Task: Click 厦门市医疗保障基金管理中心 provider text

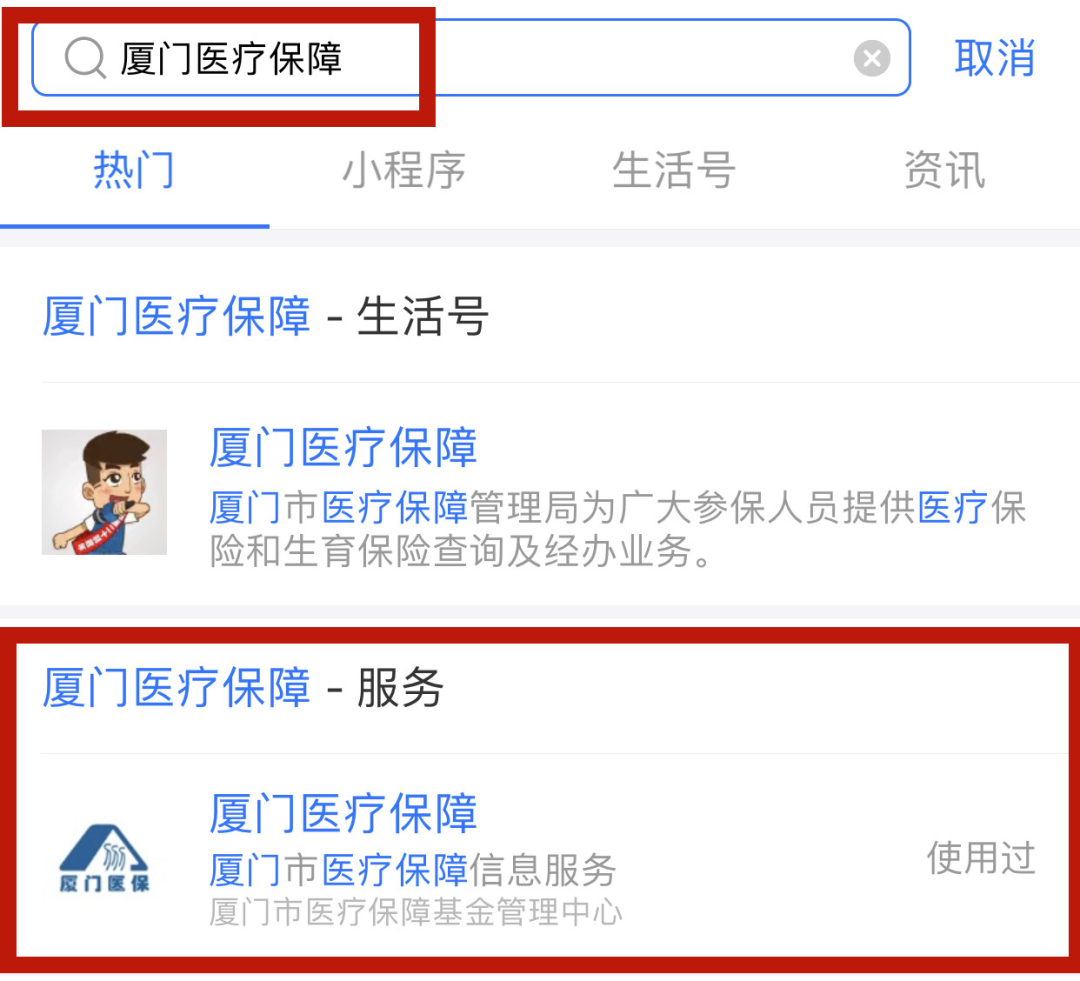Action: click(x=415, y=912)
